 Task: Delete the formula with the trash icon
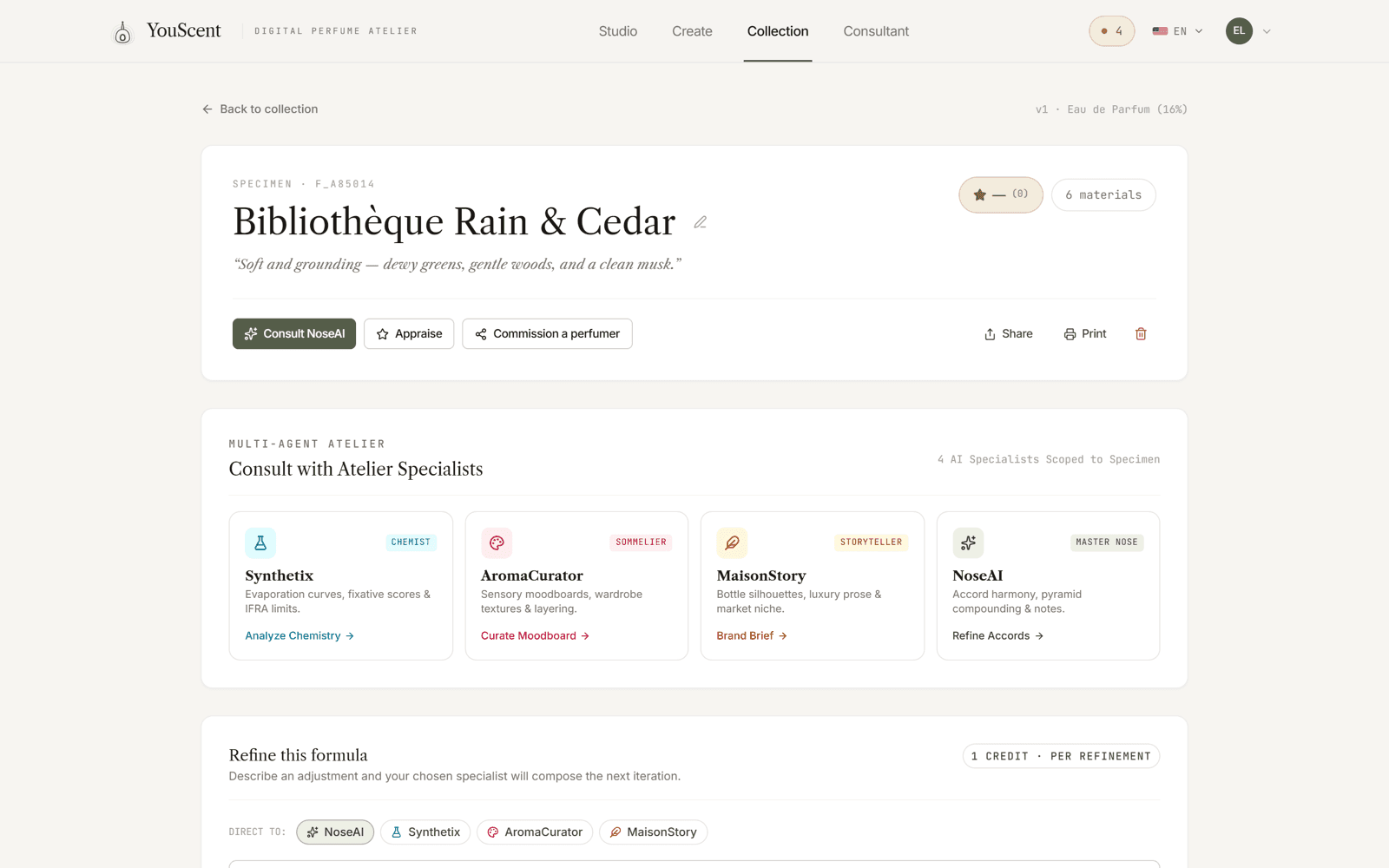pos(1141,334)
